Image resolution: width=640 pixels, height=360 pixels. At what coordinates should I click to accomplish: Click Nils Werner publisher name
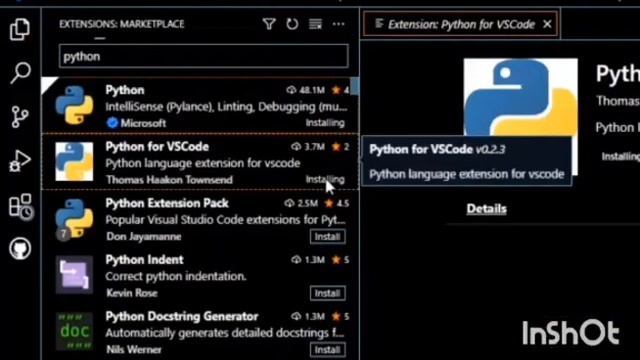134,349
